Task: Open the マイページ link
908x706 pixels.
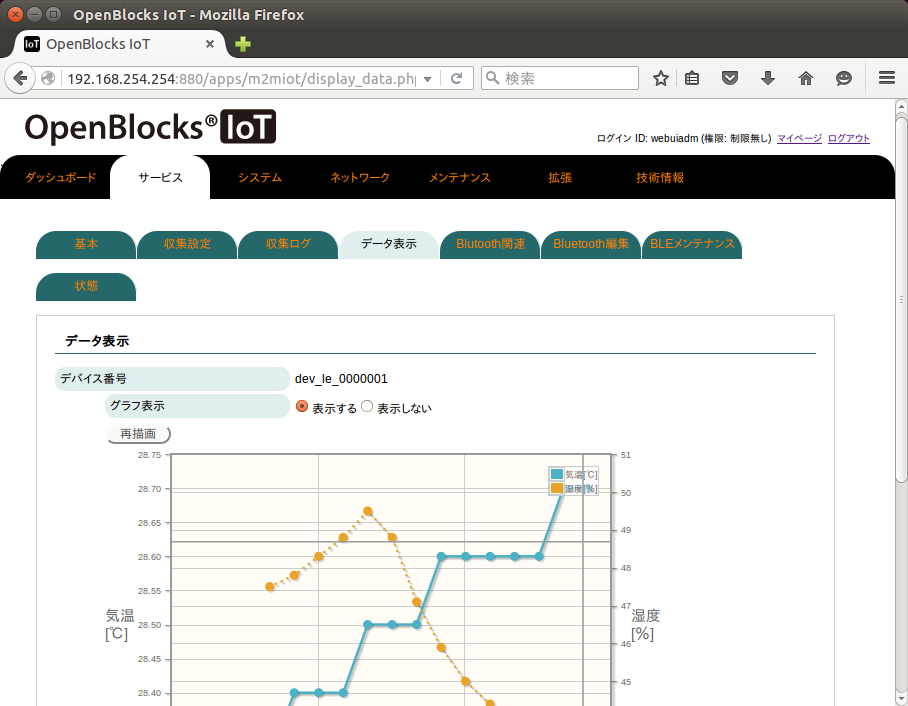Action: (x=799, y=138)
